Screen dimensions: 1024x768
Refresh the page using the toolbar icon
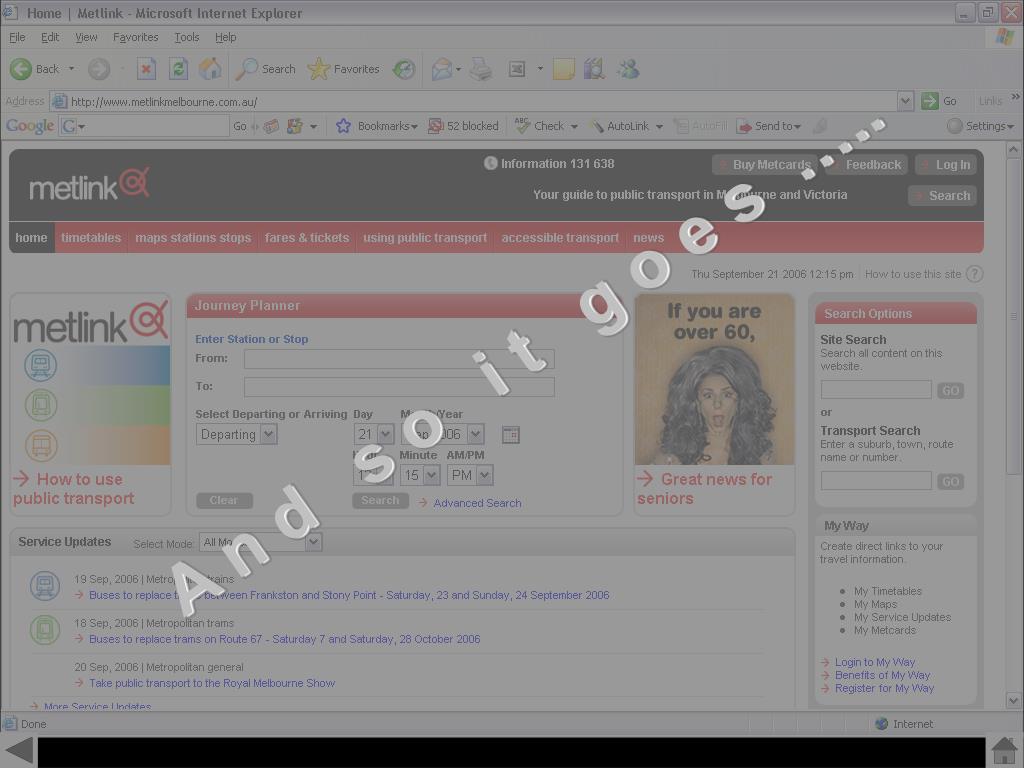[x=178, y=69]
